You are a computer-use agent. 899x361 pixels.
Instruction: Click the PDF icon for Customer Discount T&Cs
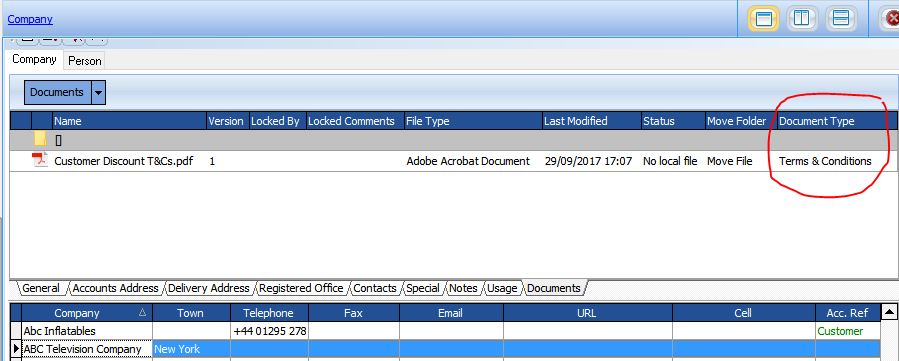pyautogui.click(x=40, y=160)
